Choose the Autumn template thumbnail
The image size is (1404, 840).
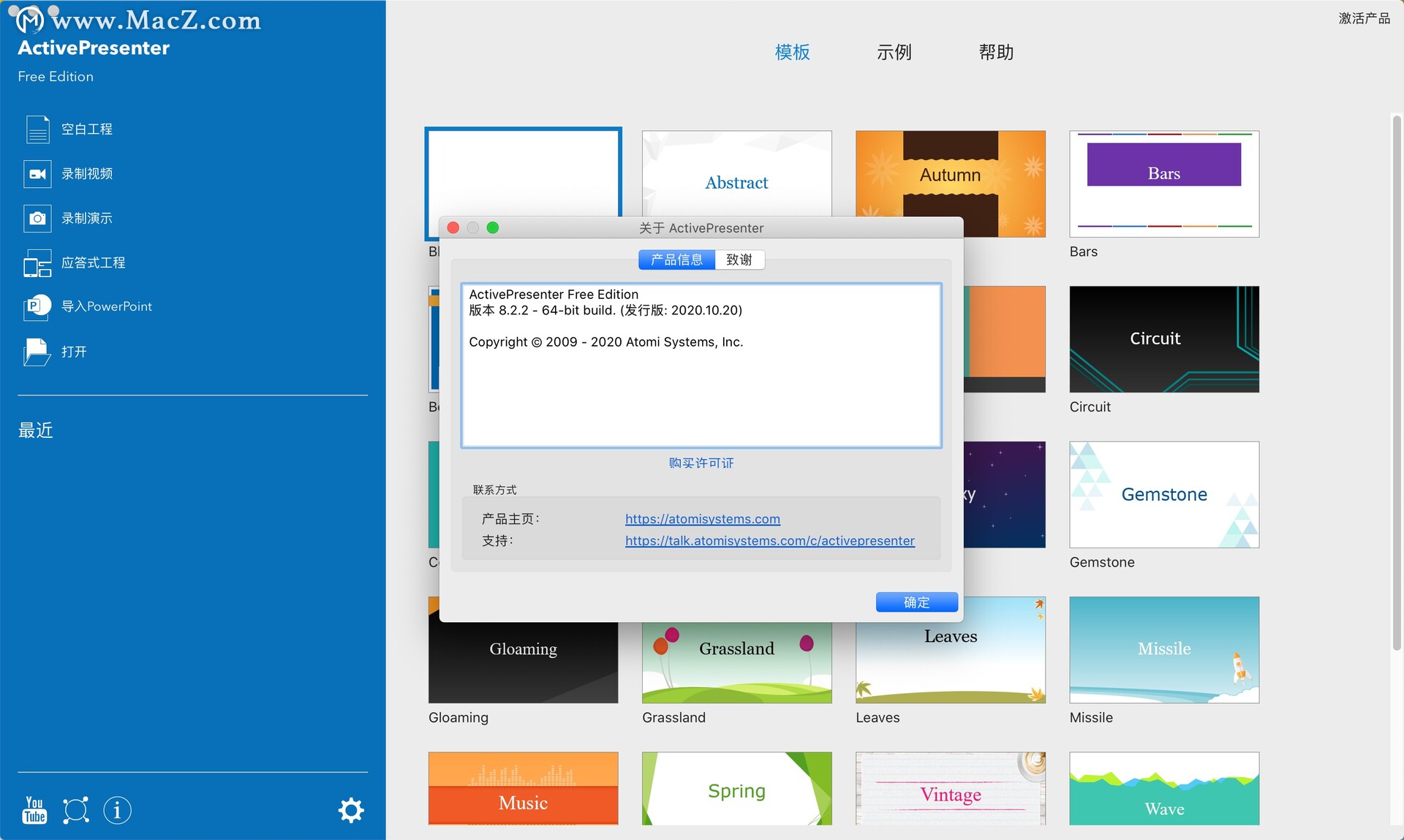(951, 173)
